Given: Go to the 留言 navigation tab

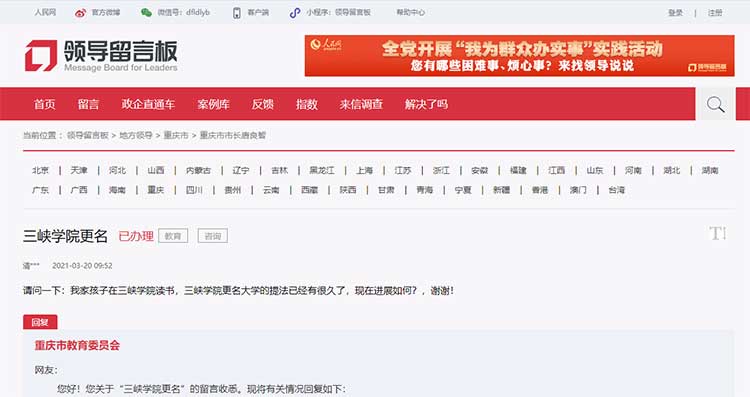Looking at the screenshot, I should click(x=88, y=104).
